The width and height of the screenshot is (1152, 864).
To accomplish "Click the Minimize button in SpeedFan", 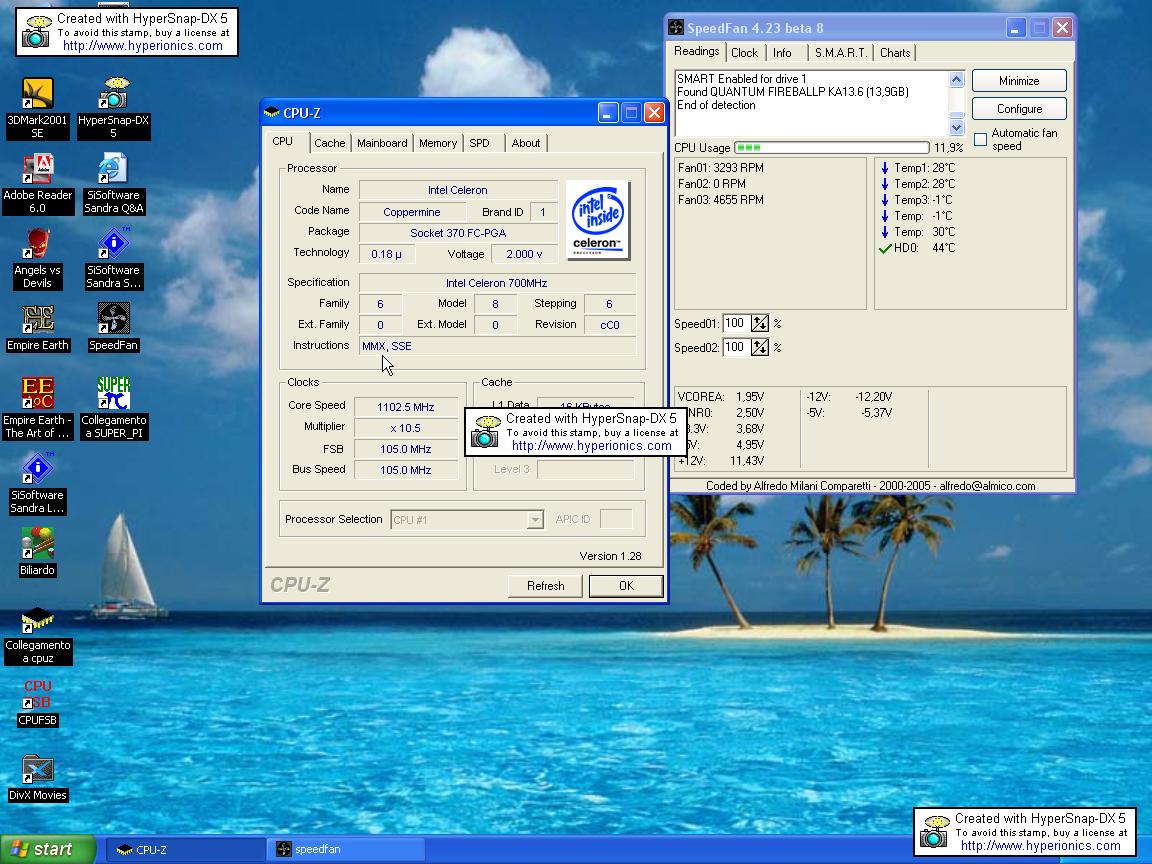I will click(1019, 81).
